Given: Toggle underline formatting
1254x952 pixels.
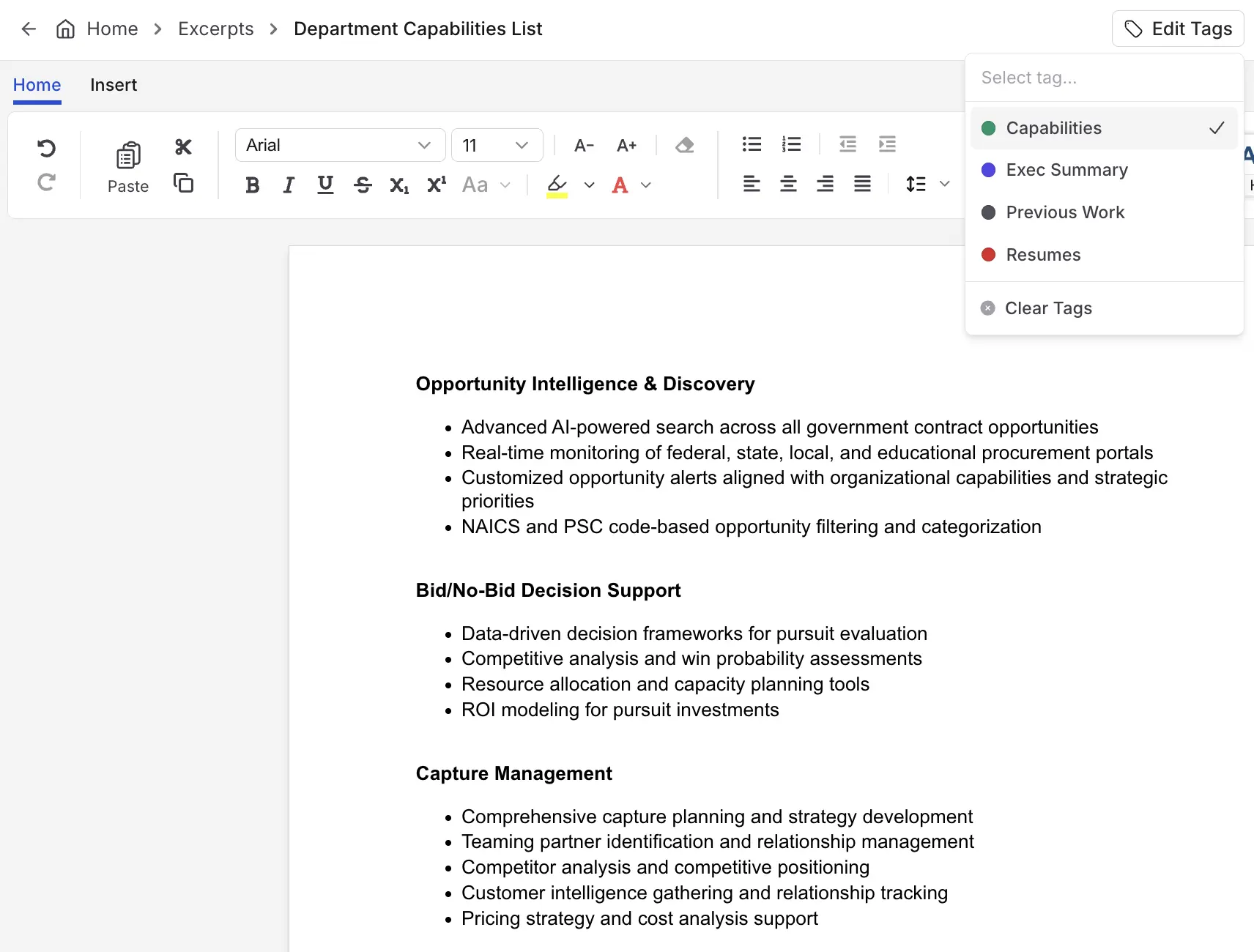Looking at the screenshot, I should pos(325,185).
